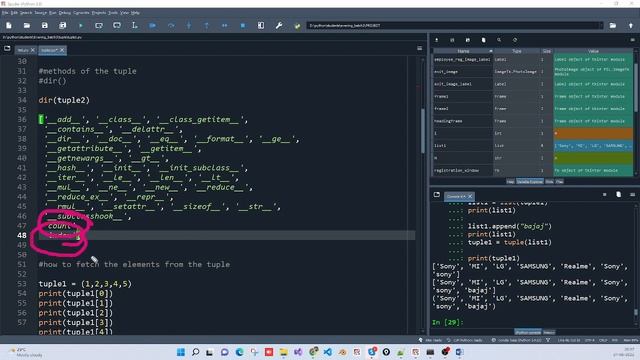This screenshot has width=640, height=360.
Task: Sort variables by the Type column
Action: 517,51
